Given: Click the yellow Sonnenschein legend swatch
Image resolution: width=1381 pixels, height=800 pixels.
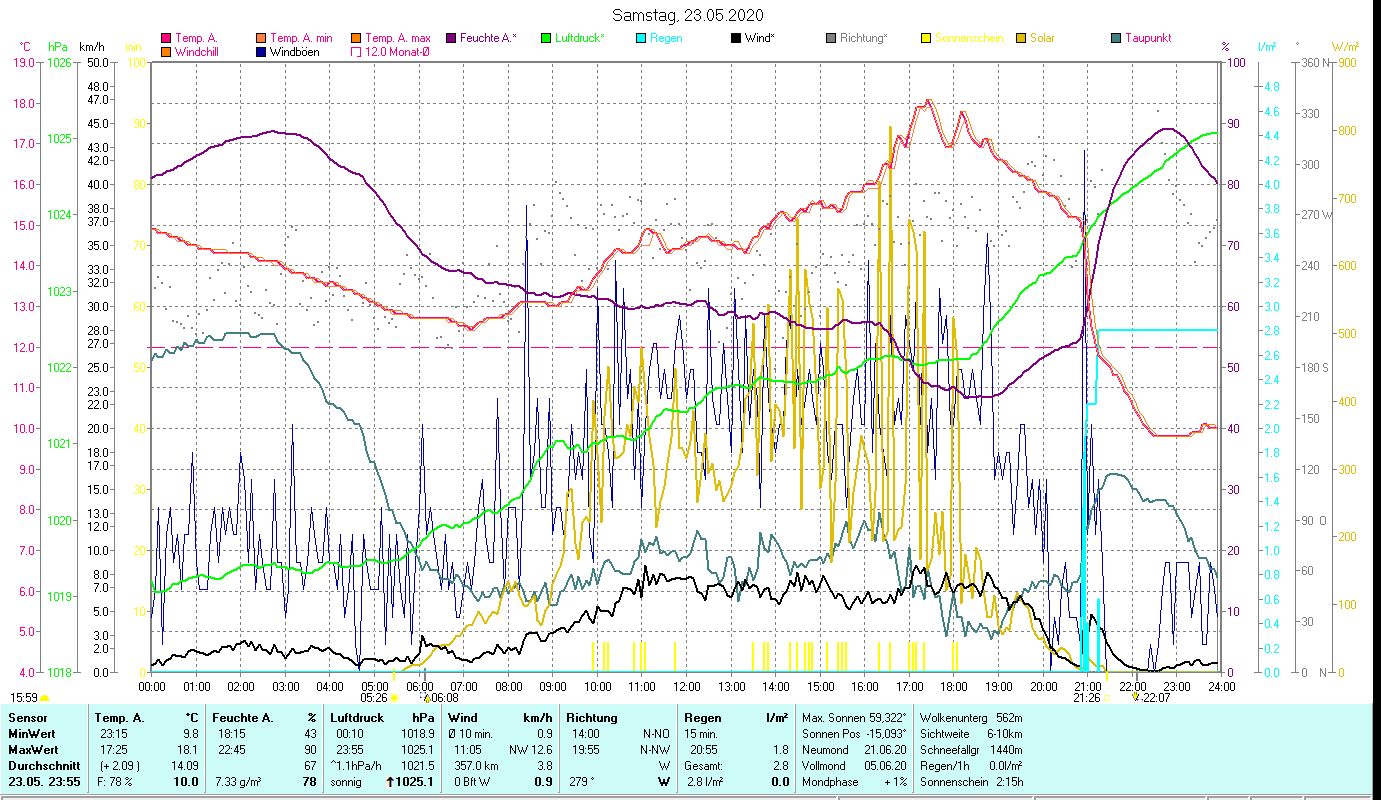Looking at the screenshot, I should (x=926, y=38).
